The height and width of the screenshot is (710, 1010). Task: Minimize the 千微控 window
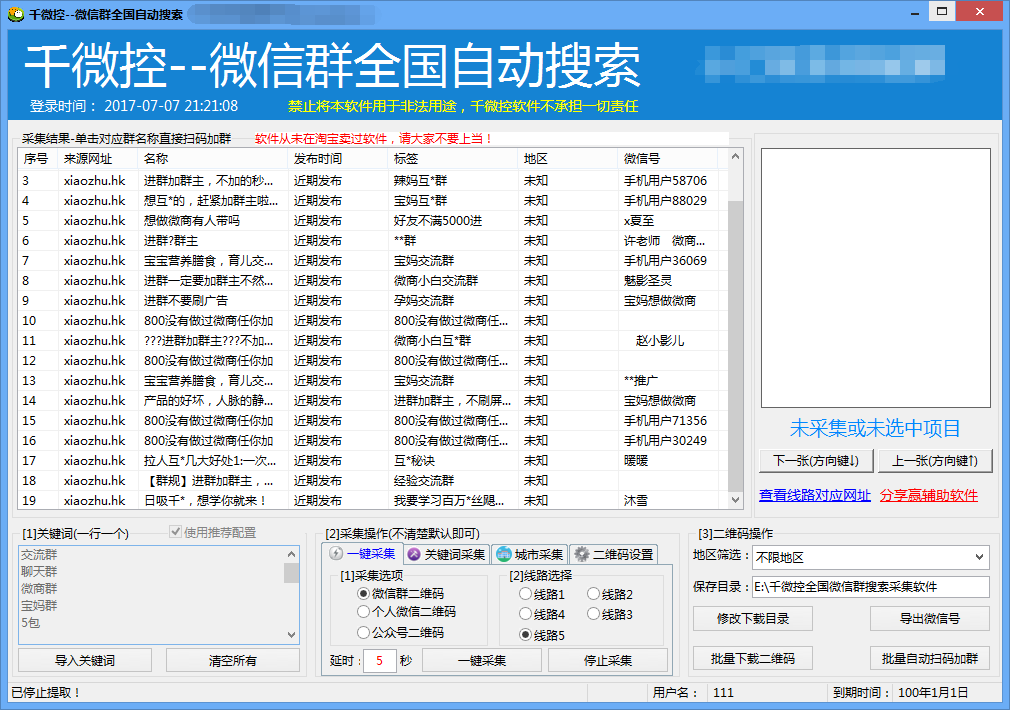(x=915, y=12)
